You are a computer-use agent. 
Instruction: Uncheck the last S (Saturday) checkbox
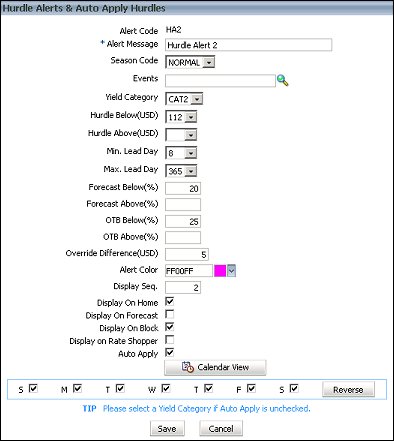(294, 388)
